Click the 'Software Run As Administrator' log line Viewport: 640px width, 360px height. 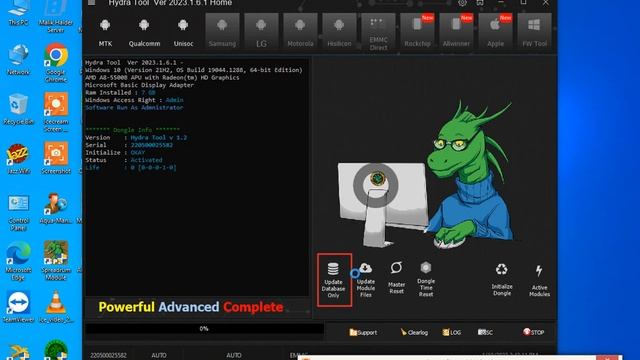pos(134,107)
